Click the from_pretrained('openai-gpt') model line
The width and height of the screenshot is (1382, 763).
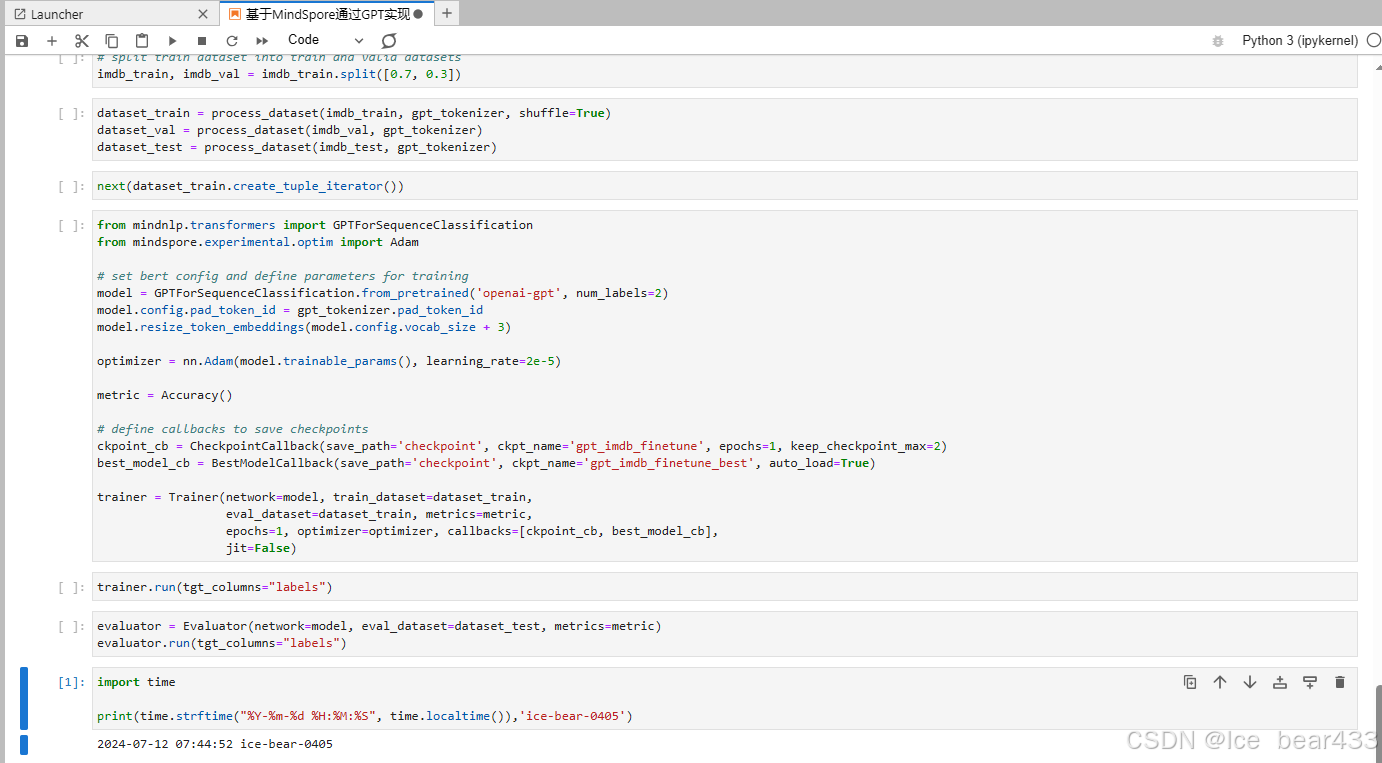click(382, 293)
